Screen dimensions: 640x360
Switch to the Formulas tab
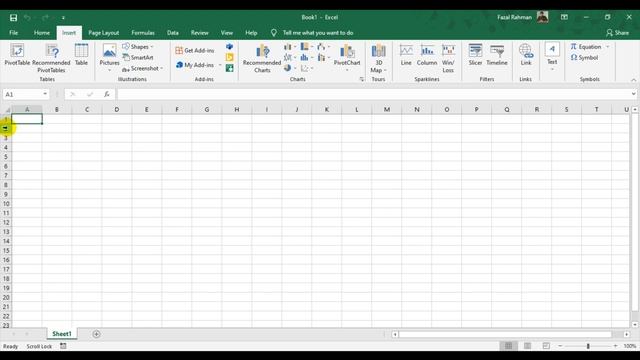click(143, 33)
